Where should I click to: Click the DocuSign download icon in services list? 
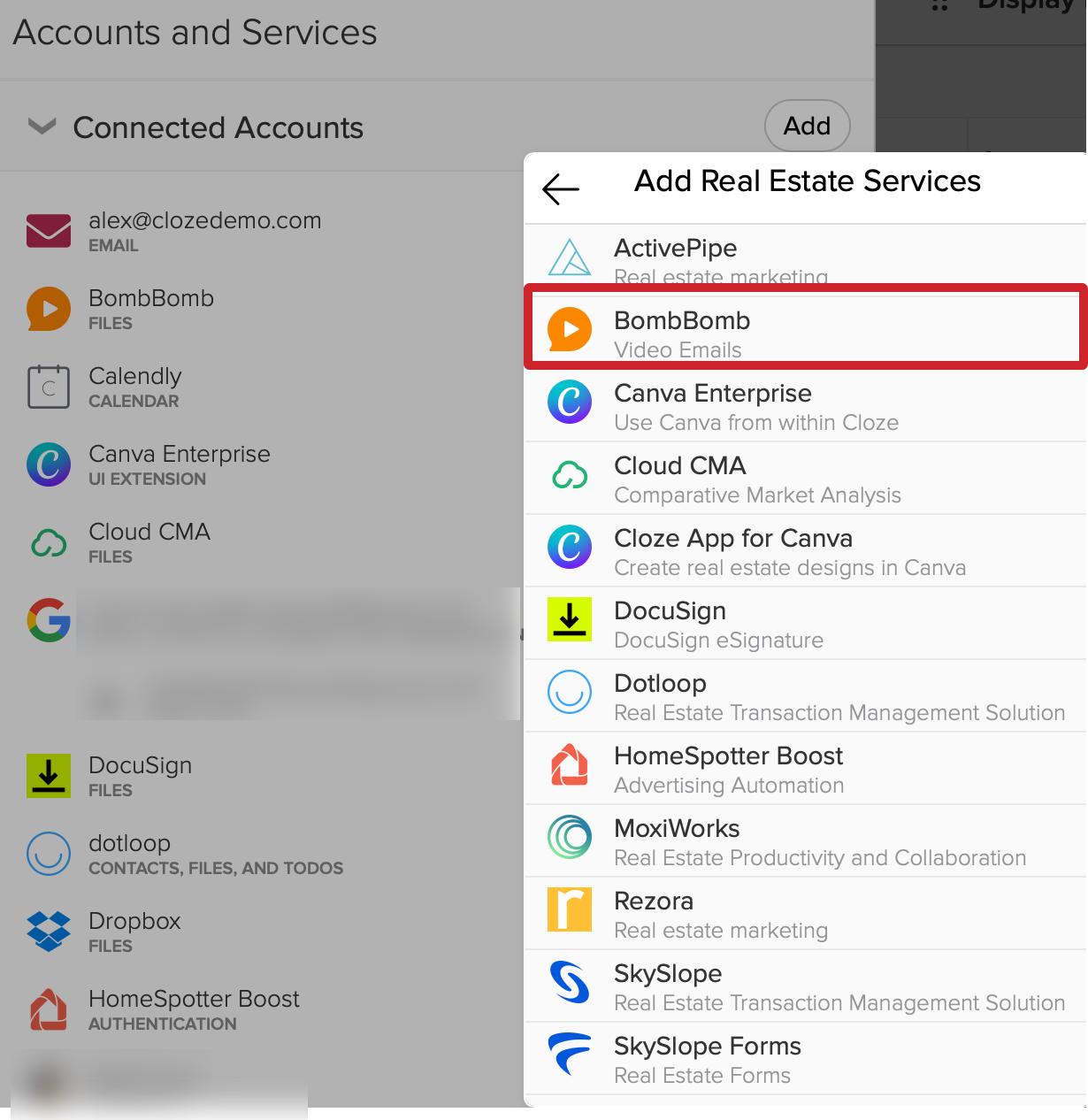(570, 619)
